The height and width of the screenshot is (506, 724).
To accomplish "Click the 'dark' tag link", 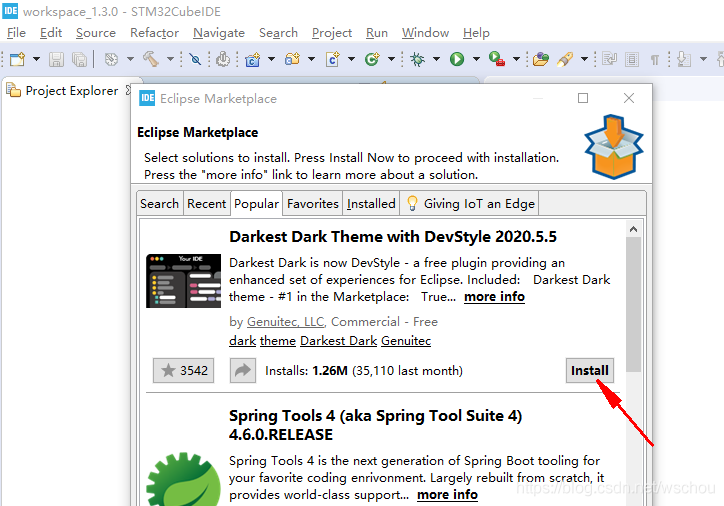I will pos(242,341).
